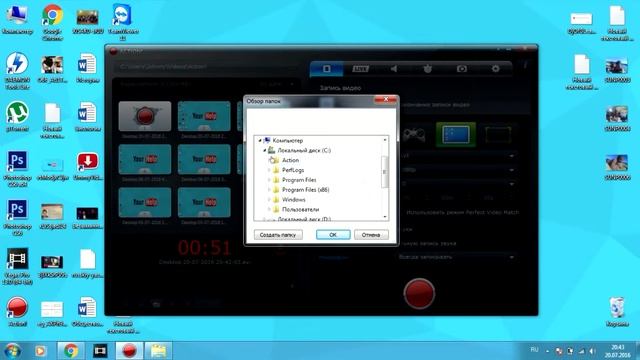Open the Action! desktop shortcut

tap(17, 311)
